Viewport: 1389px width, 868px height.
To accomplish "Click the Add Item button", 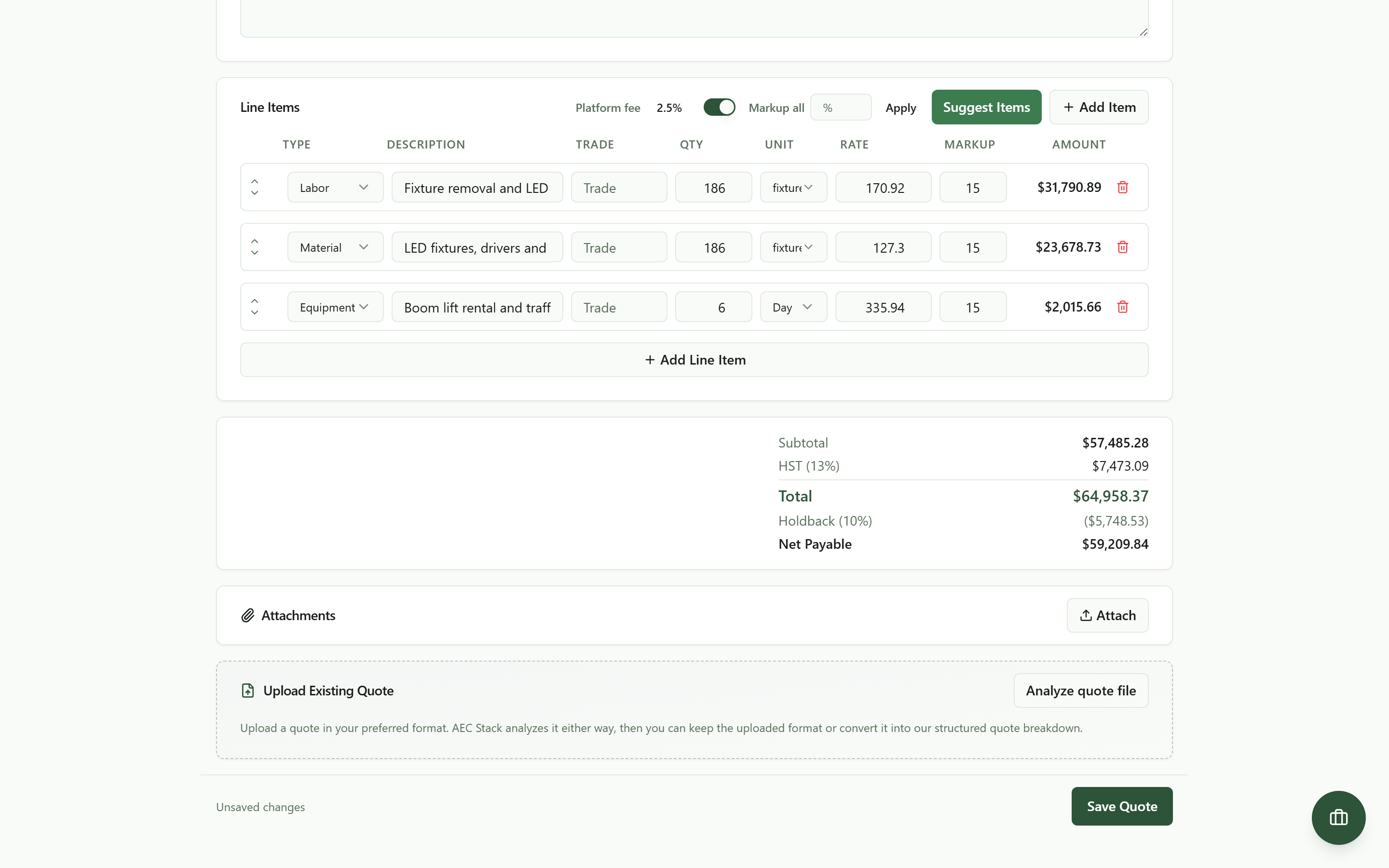I will point(1099,107).
